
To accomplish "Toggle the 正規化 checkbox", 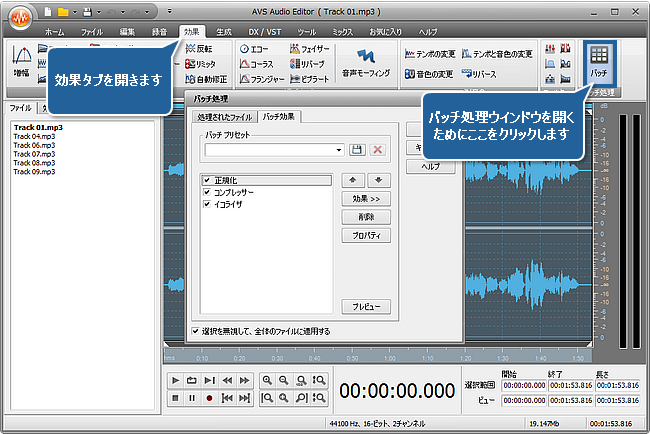I will pyautogui.click(x=207, y=180).
